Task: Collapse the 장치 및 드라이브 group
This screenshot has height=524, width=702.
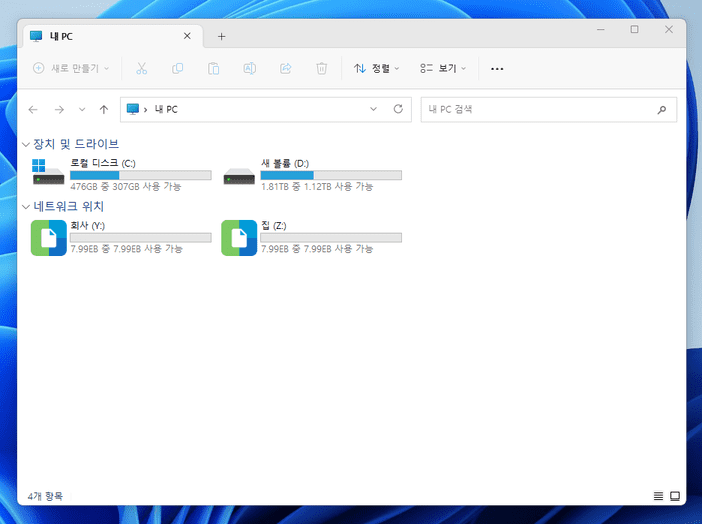Action: click(26, 144)
